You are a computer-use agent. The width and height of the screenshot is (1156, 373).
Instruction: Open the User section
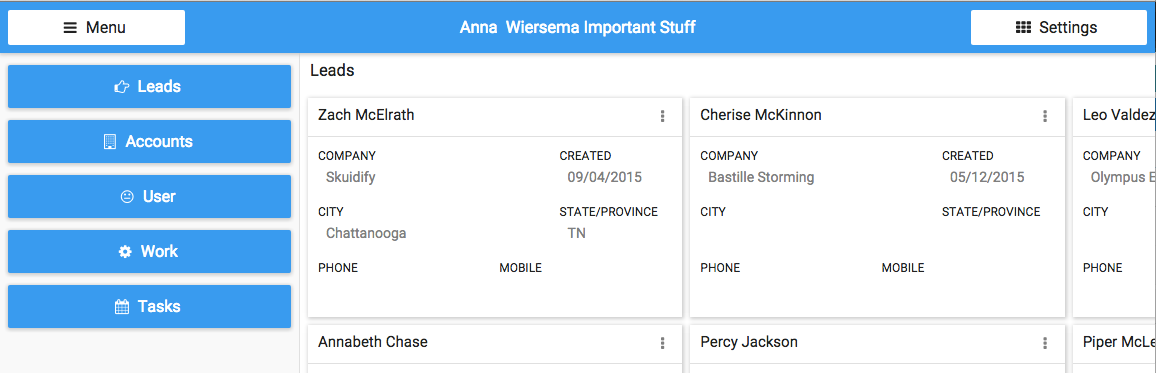150,197
